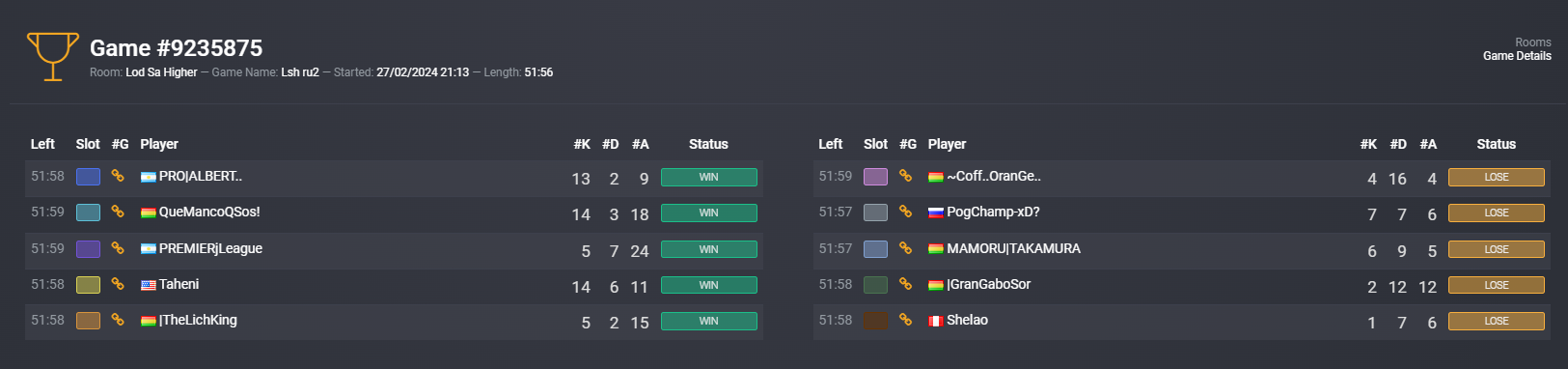The width and height of the screenshot is (1568, 369).
Task: Click the Status column header in right table
Action: click(1496, 144)
